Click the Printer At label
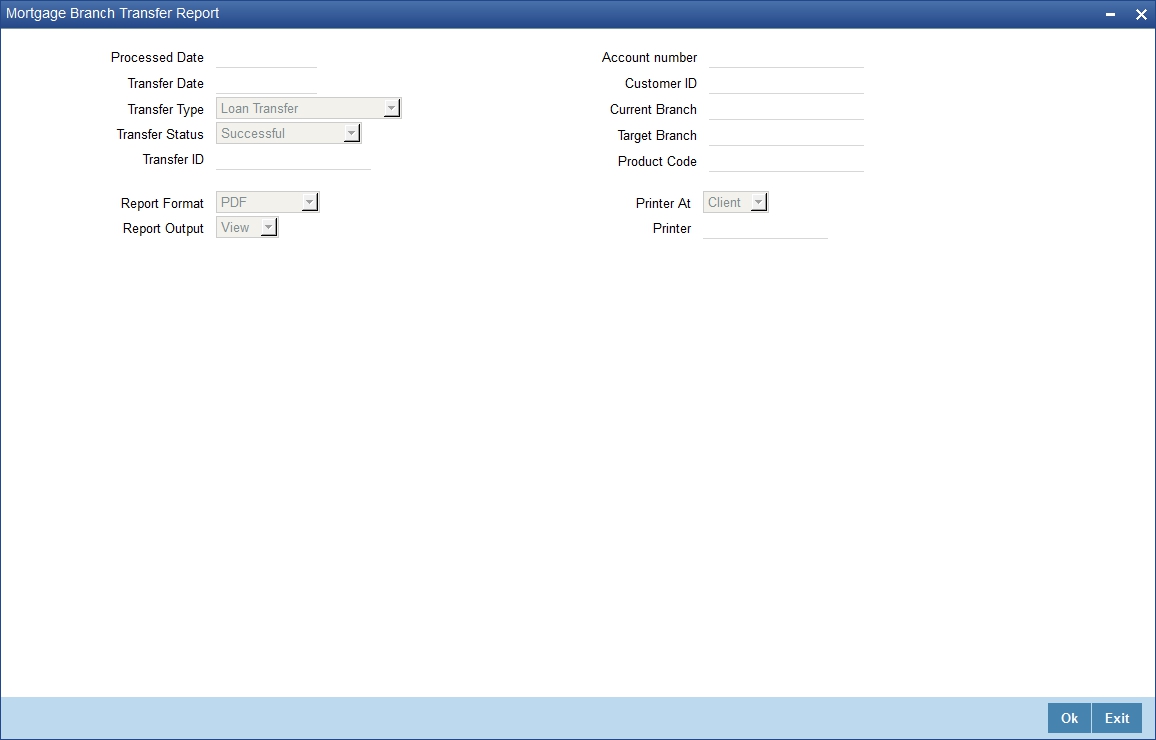This screenshot has width=1156, height=740. [x=663, y=203]
